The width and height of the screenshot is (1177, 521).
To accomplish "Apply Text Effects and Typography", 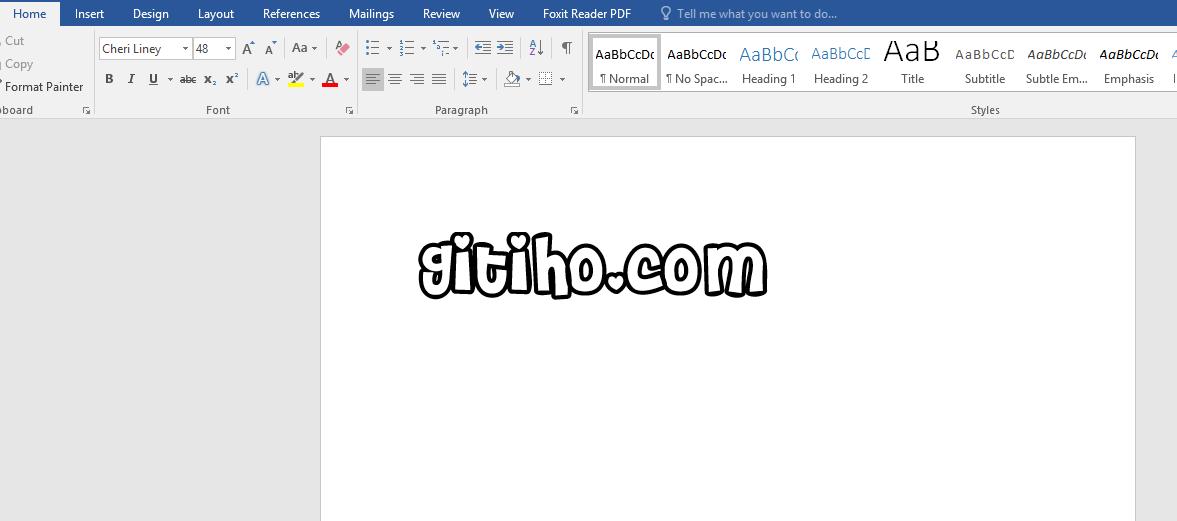I will pos(263,79).
